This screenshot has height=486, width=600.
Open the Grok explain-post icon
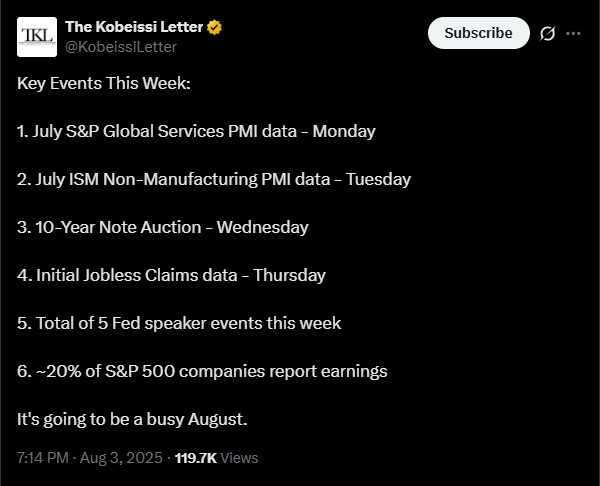547,33
